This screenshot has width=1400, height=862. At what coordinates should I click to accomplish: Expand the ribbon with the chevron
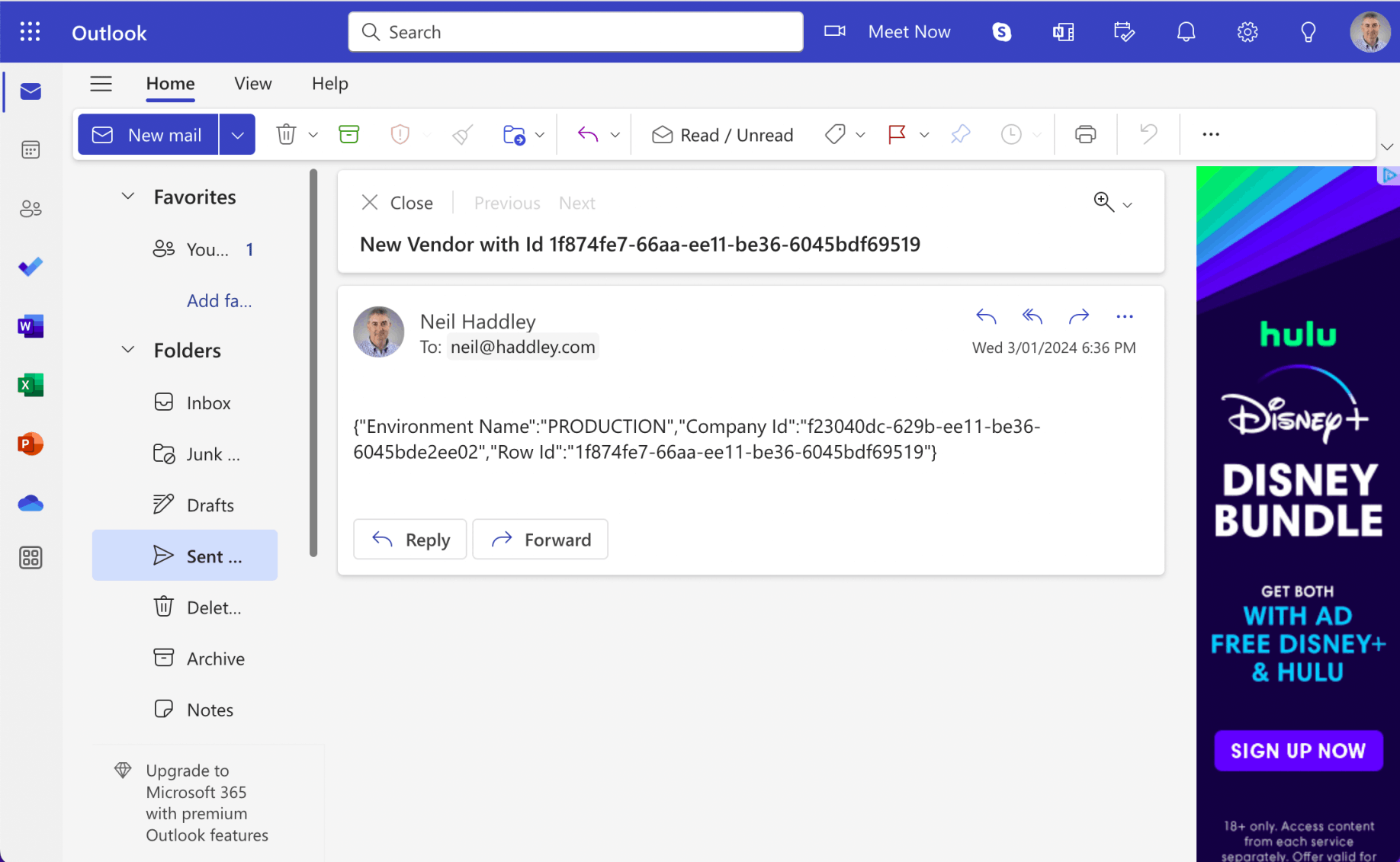tap(1387, 146)
